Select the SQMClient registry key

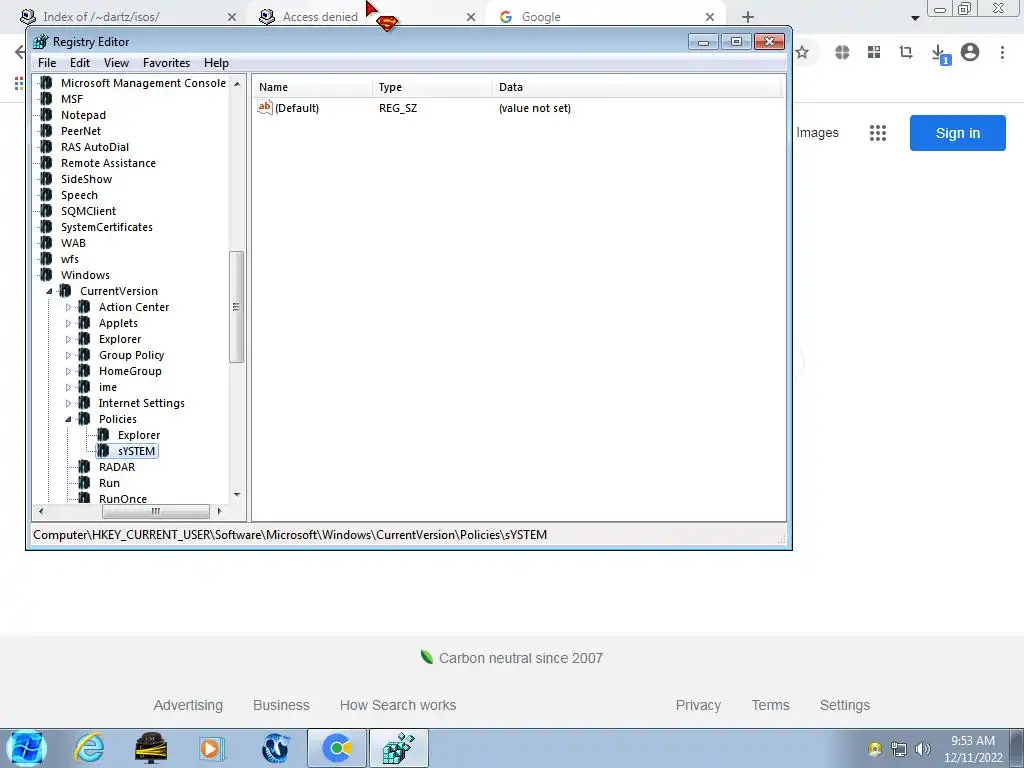(88, 211)
